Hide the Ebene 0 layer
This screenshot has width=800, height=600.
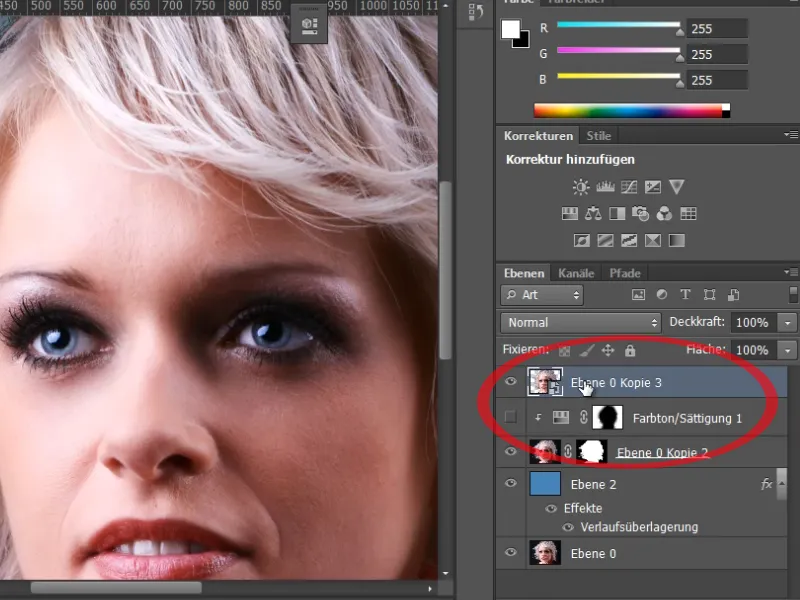click(511, 552)
